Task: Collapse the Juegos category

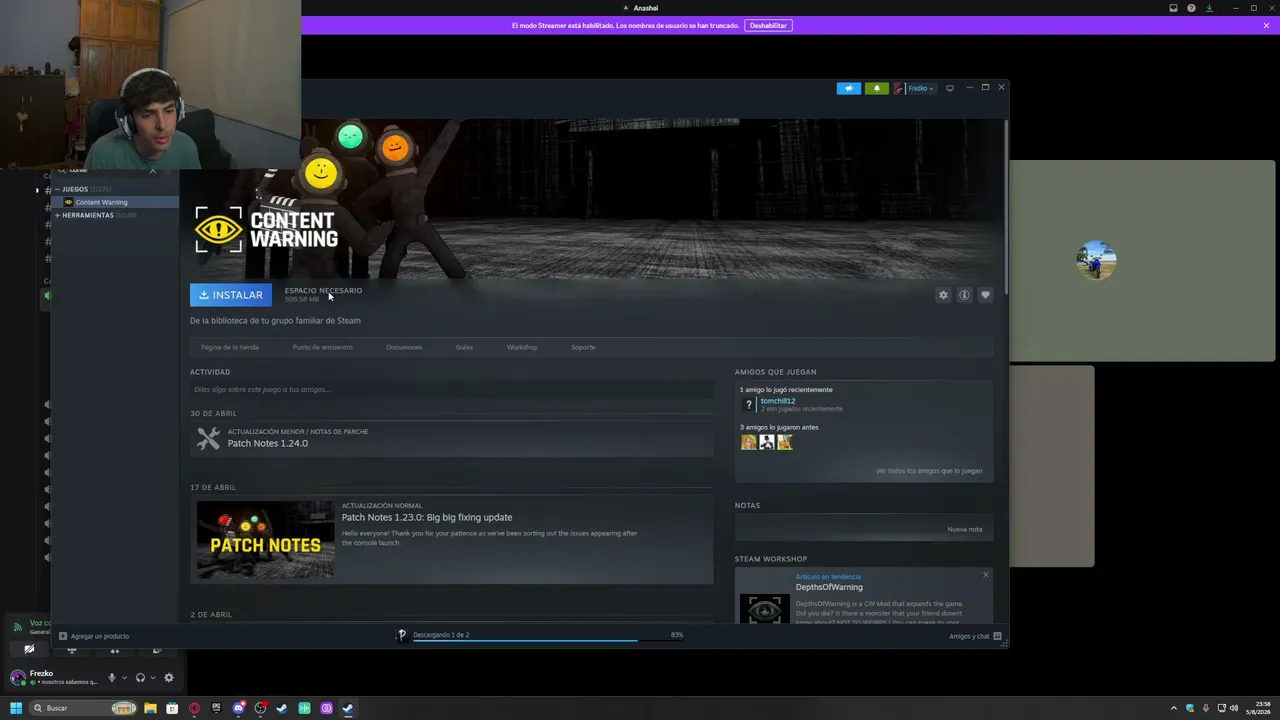Action: (x=58, y=189)
